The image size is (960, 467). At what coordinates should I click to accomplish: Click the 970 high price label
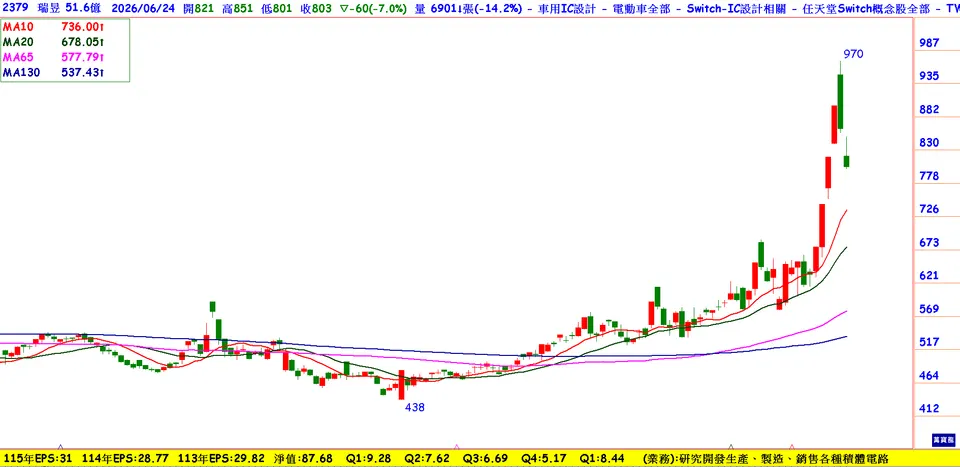point(853,54)
